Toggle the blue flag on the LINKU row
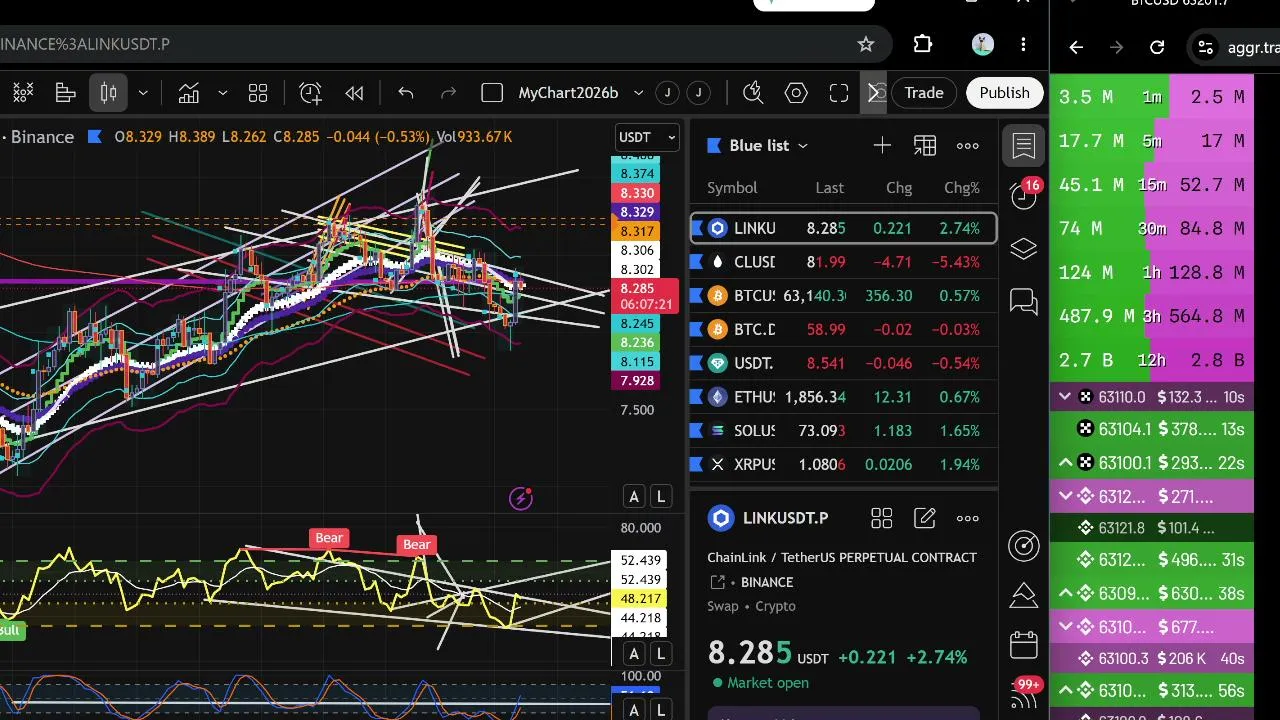 point(697,228)
